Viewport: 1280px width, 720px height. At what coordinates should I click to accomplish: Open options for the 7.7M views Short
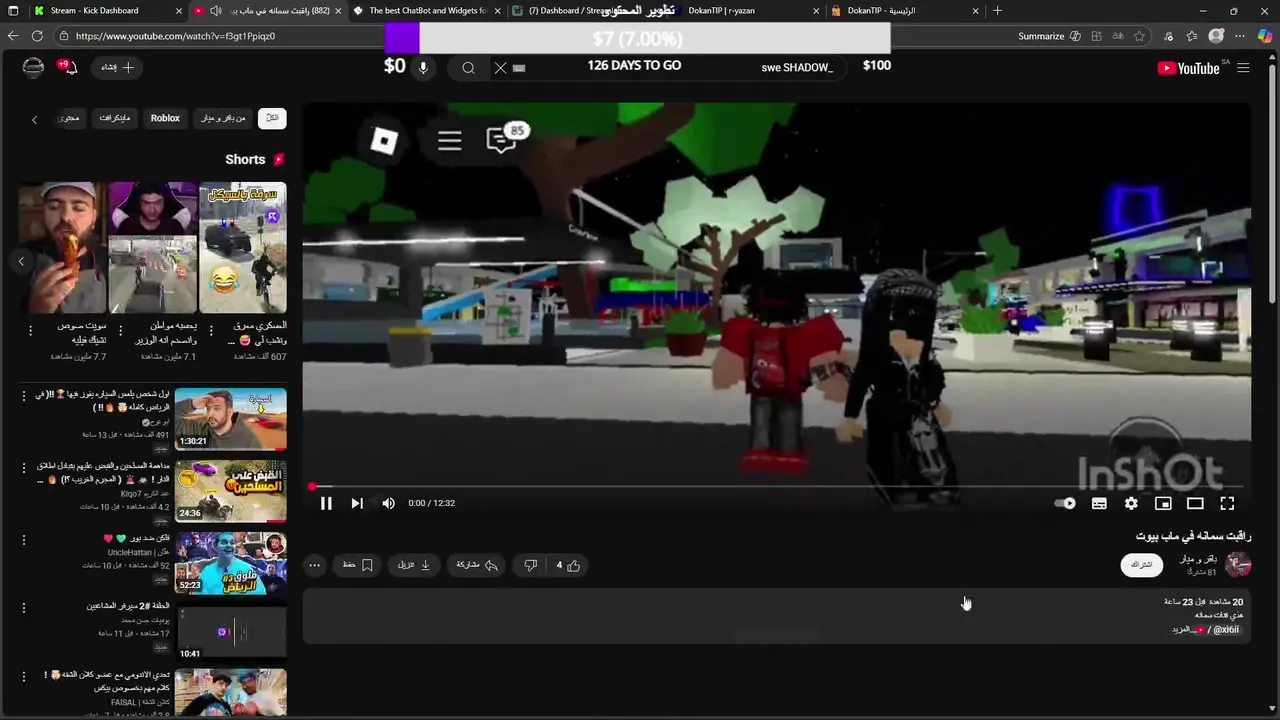click(30, 330)
